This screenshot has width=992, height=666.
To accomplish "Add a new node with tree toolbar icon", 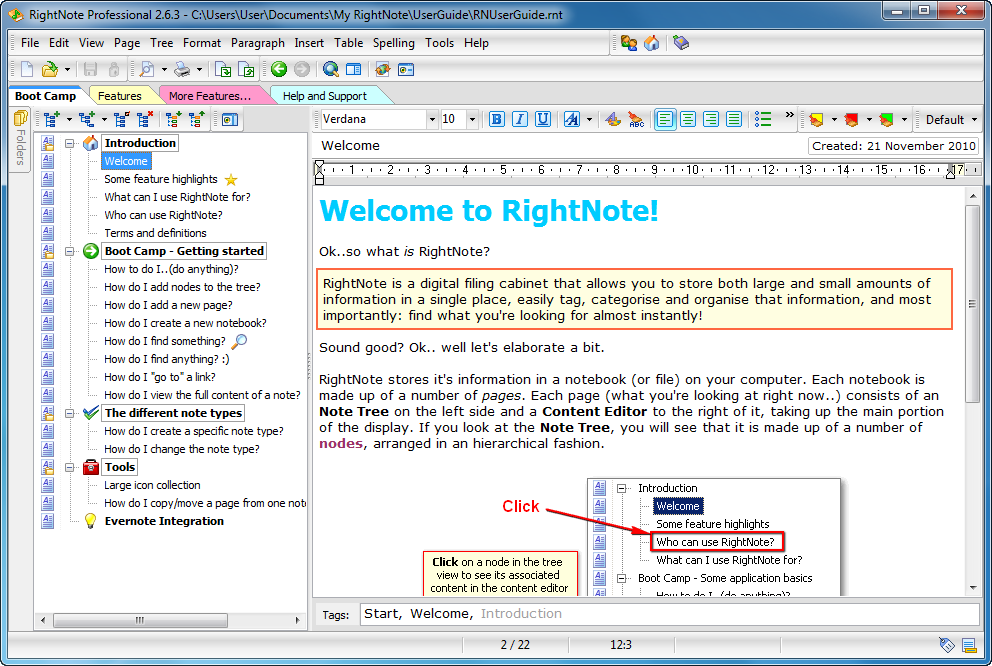I will pyautogui.click(x=51, y=120).
